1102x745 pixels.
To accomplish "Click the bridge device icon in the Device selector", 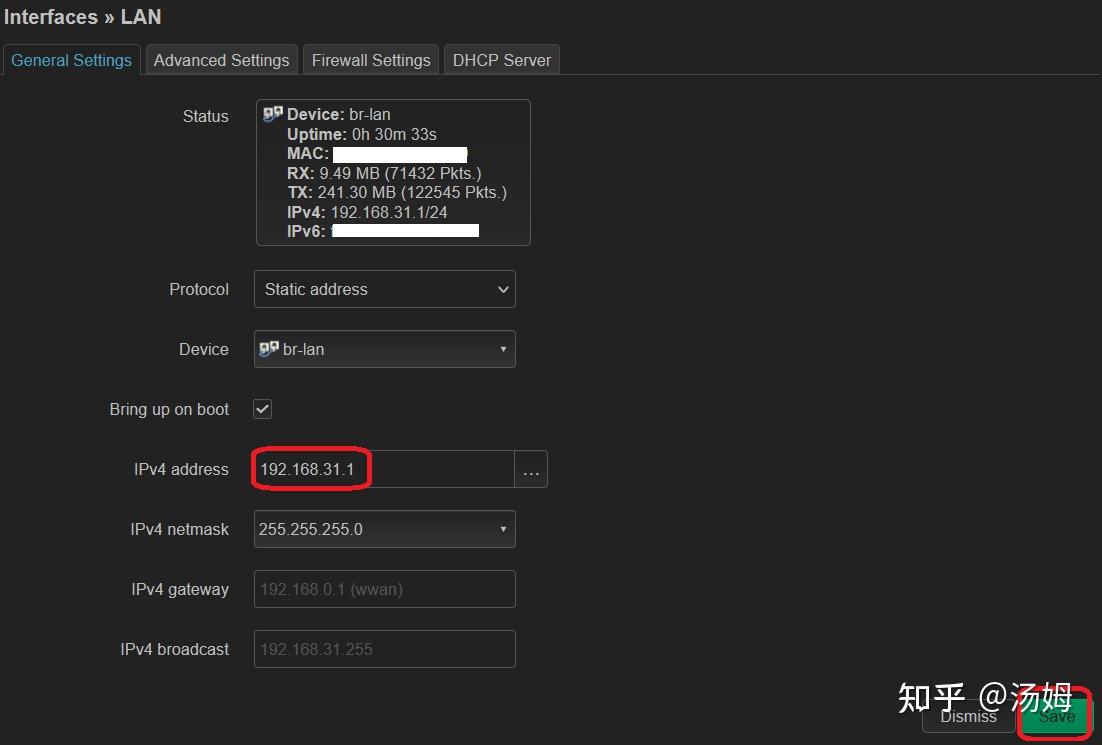I will [x=270, y=348].
